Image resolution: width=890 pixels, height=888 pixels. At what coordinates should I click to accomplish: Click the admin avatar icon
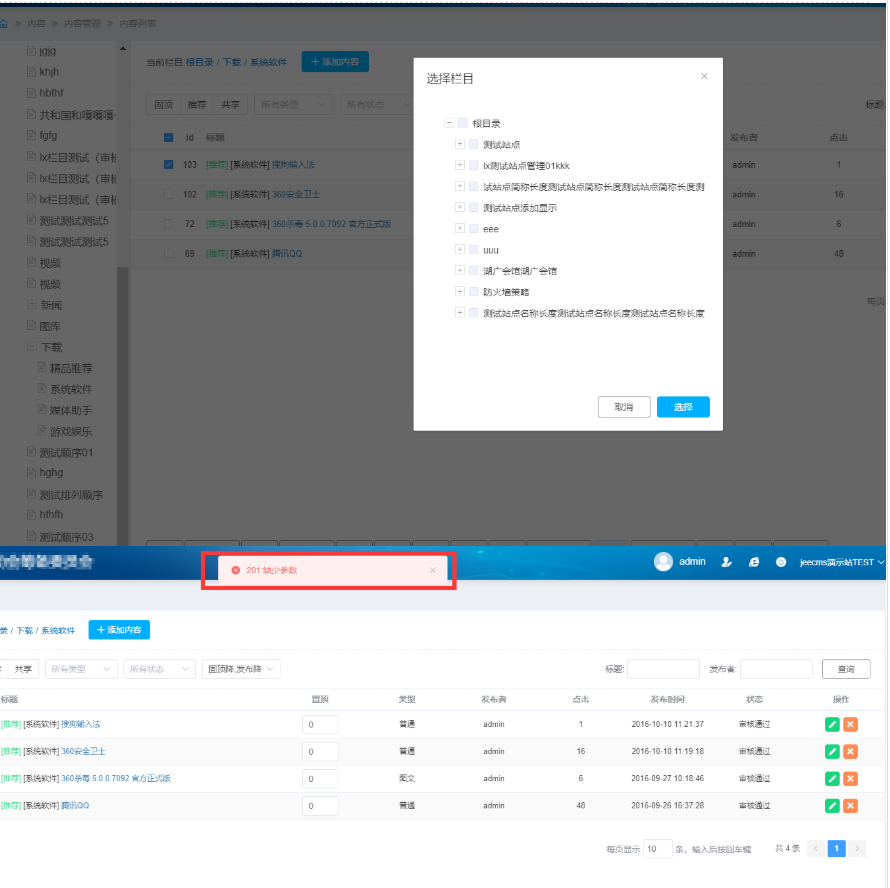pyautogui.click(x=663, y=562)
